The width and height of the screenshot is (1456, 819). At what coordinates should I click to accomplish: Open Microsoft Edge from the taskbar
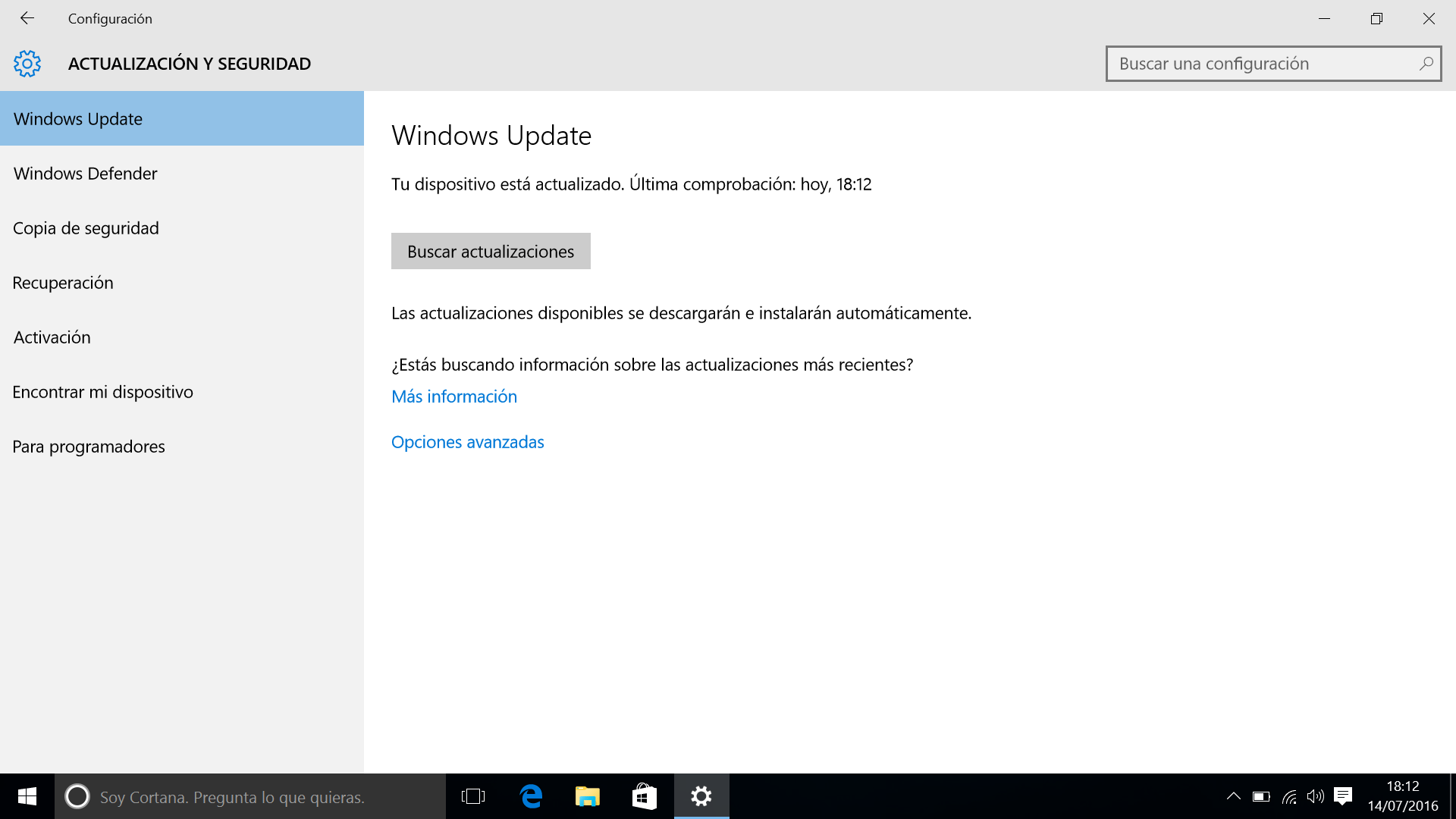531,797
